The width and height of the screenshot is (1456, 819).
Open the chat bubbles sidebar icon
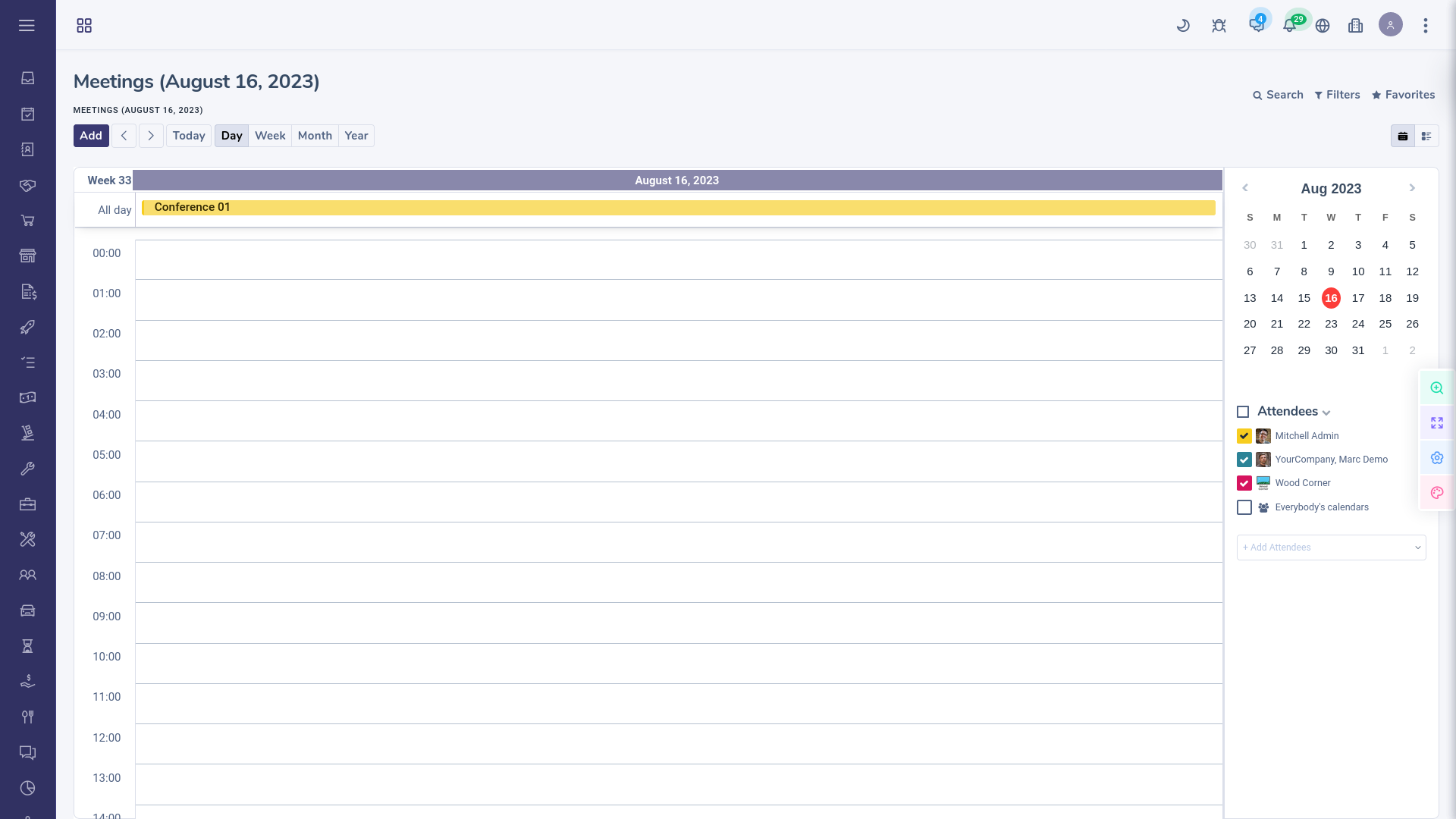click(x=27, y=752)
